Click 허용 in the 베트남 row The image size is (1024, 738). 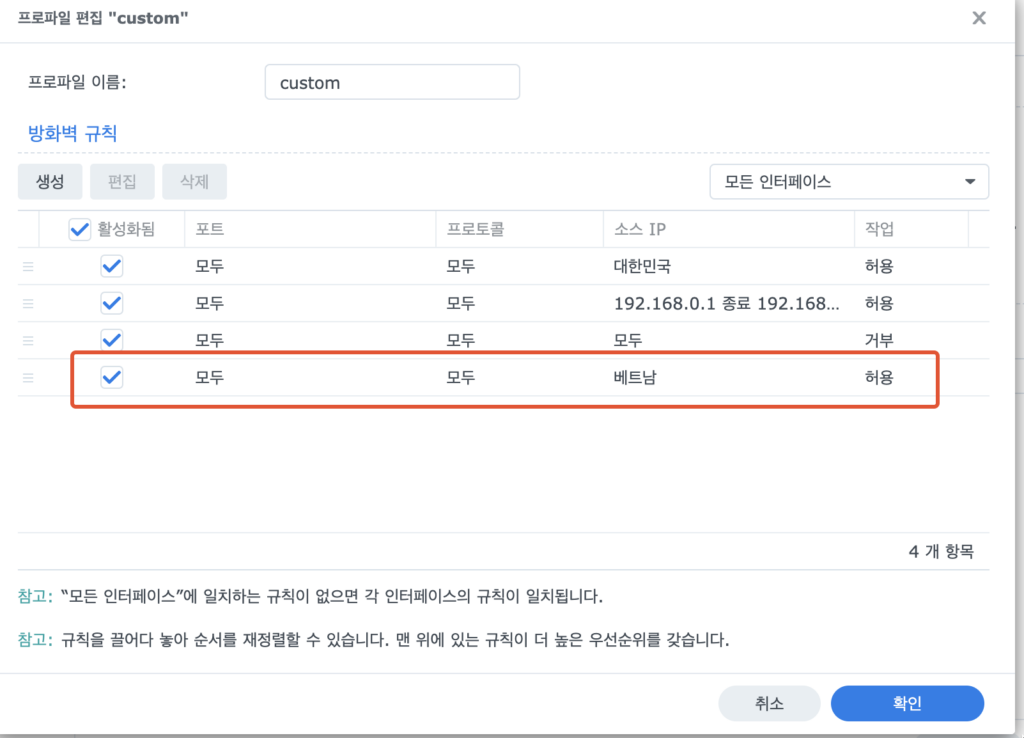[x=879, y=377]
